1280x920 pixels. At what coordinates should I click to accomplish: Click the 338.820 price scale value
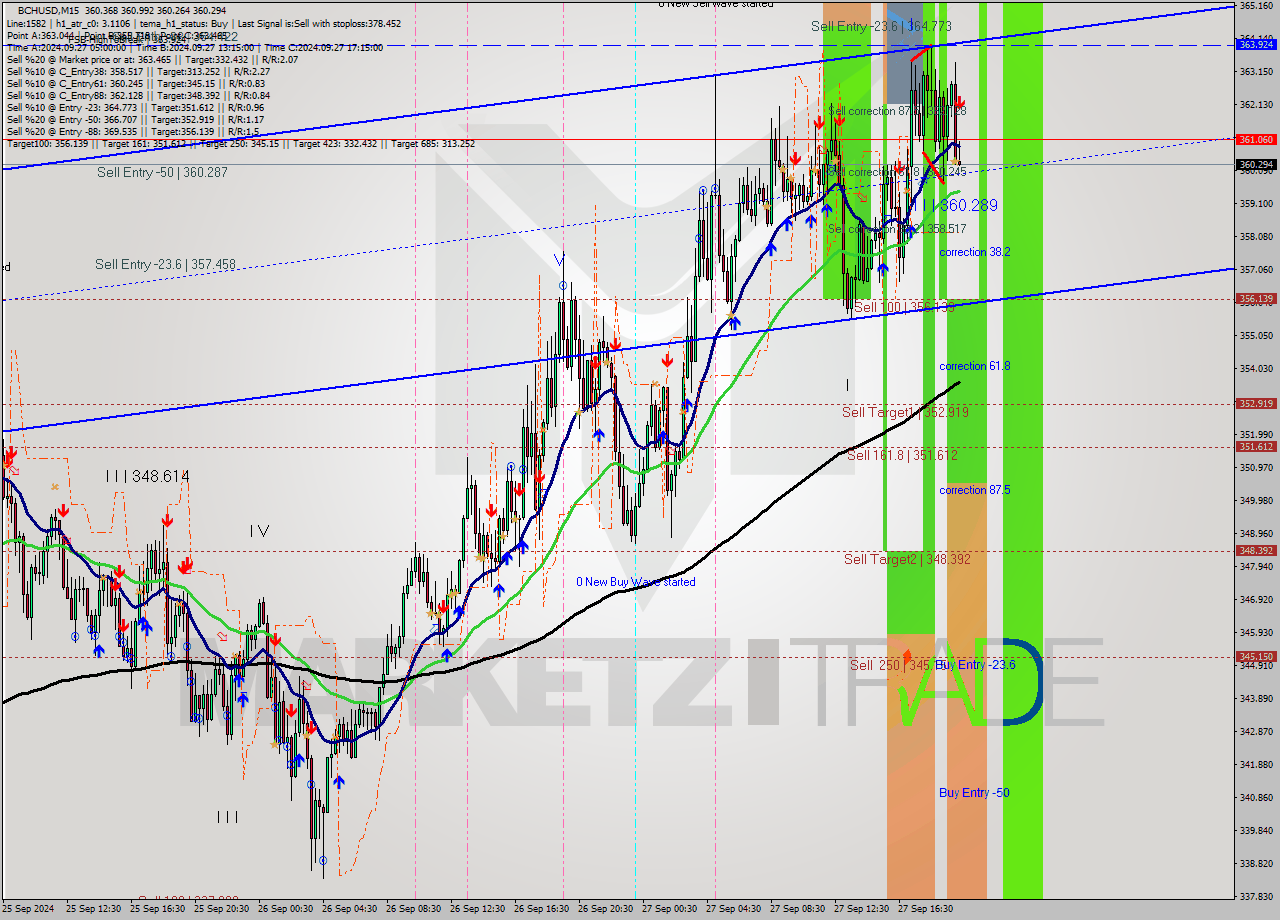click(x=1256, y=862)
